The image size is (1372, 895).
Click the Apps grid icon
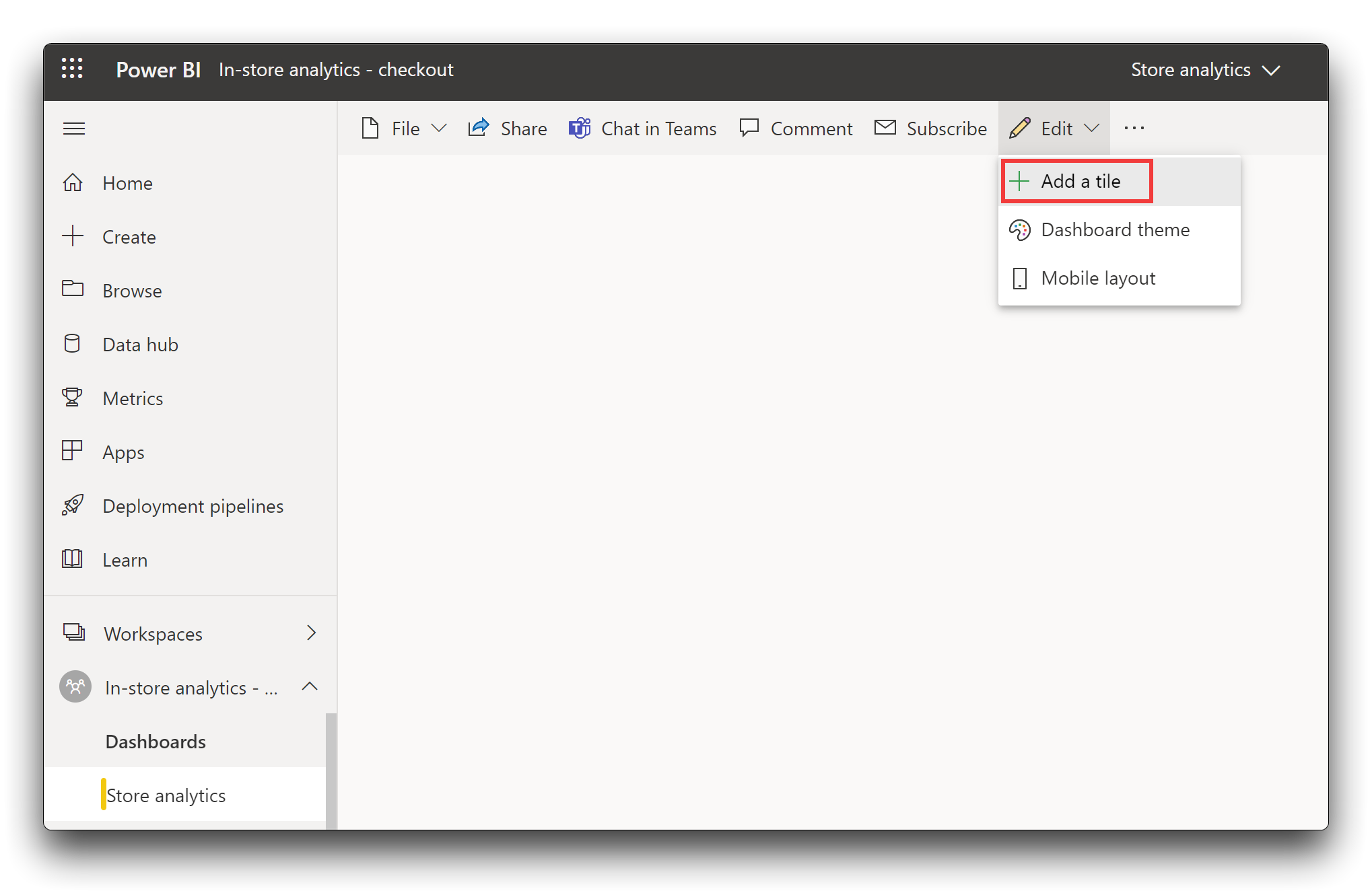click(x=72, y=450)
